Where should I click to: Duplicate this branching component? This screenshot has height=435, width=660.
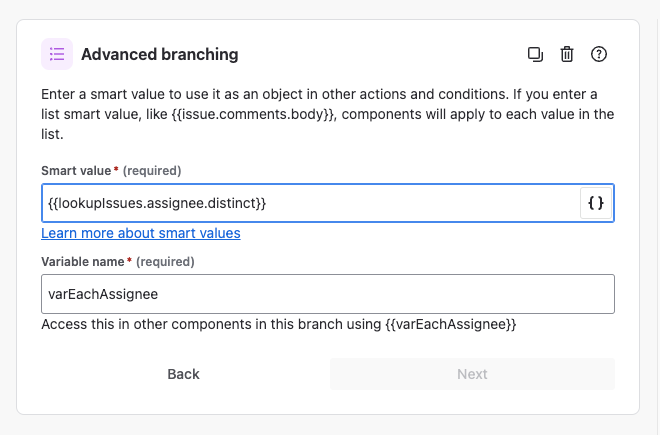(x=535, y=54)
